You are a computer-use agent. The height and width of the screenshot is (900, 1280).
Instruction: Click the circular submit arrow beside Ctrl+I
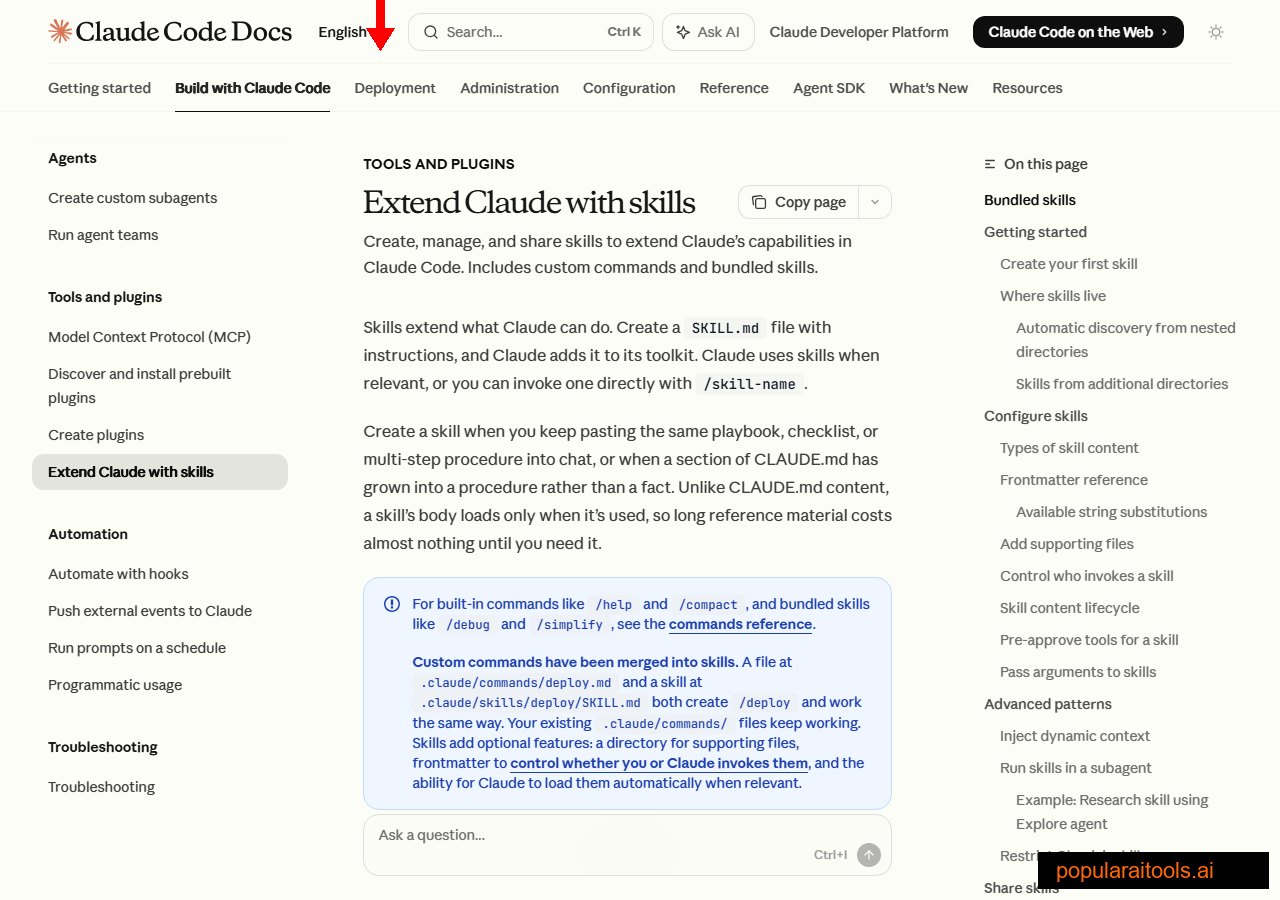coord(868,854)
